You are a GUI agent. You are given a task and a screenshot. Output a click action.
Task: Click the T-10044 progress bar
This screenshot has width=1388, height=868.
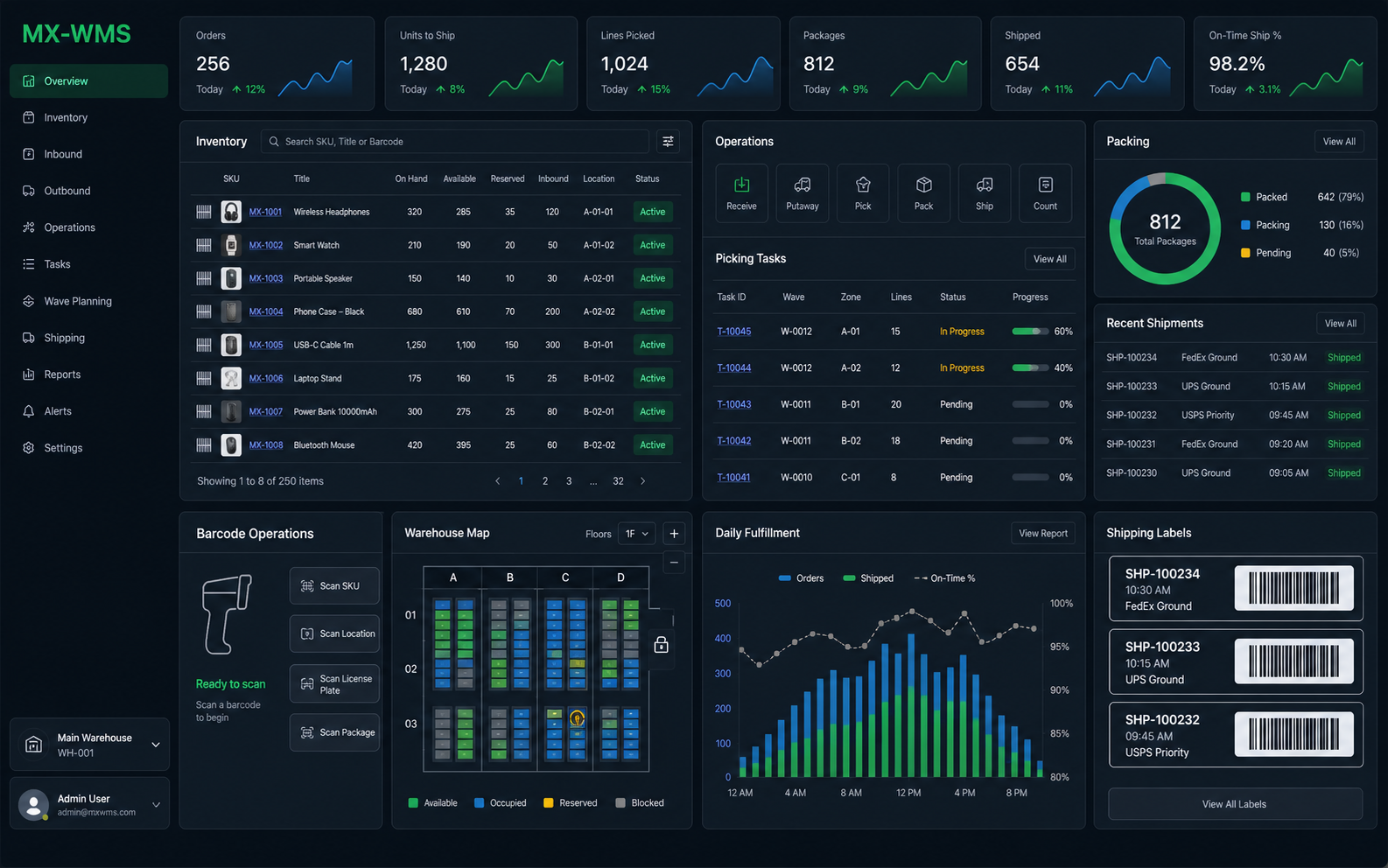click(x=1030, y=368)
